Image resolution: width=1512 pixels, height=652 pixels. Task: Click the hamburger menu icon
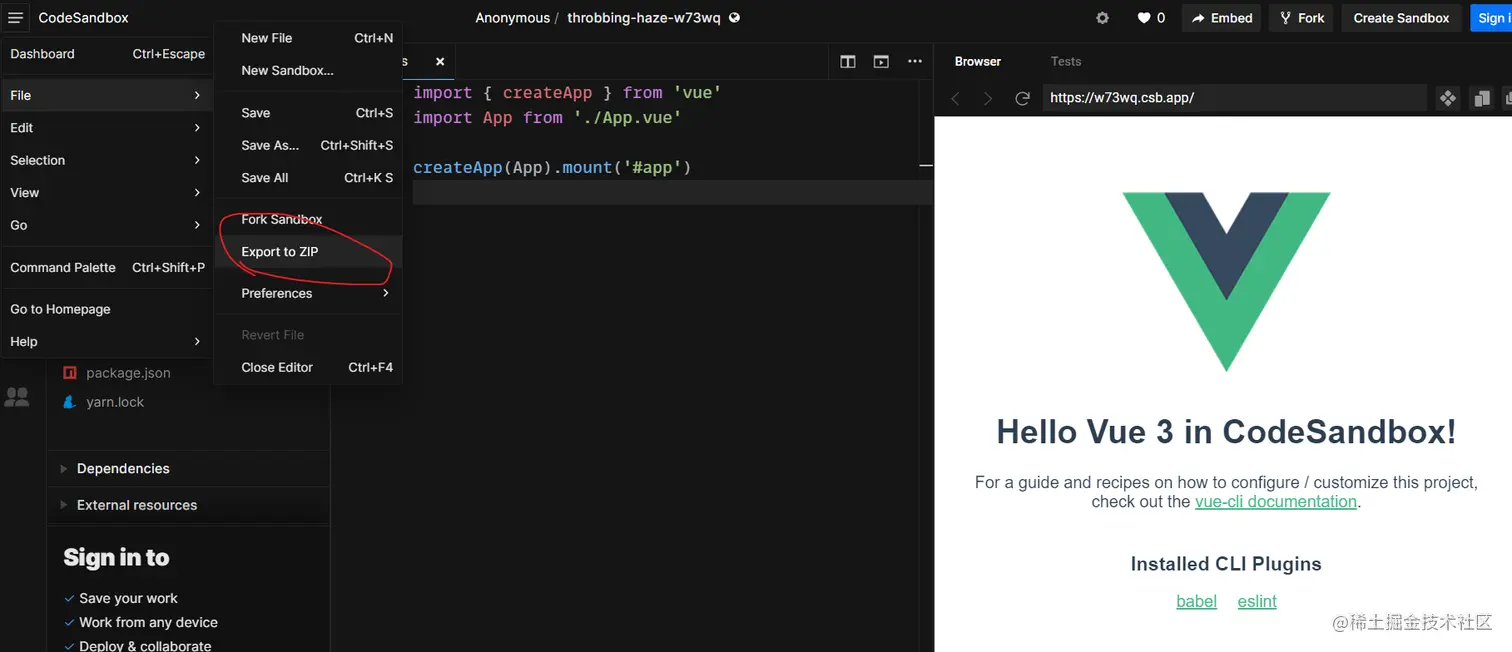[16, 18]
